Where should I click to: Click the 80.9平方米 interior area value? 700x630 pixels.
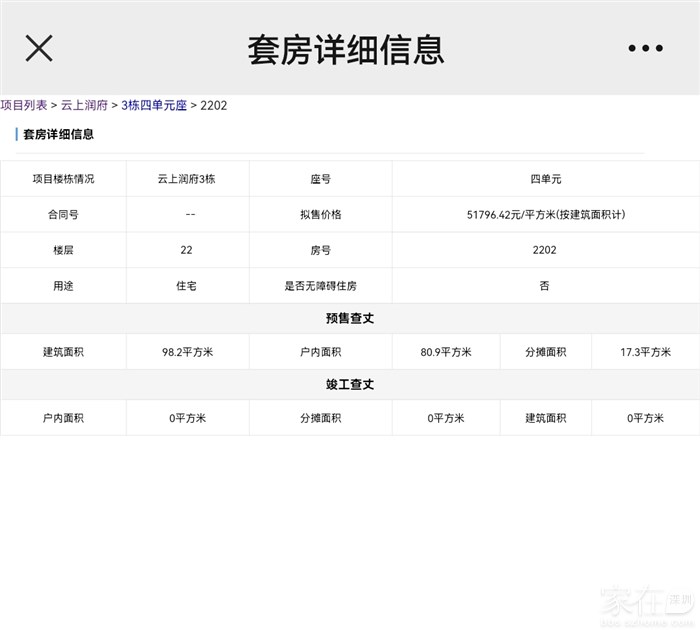pyautogui.click(x=445, y=352)
